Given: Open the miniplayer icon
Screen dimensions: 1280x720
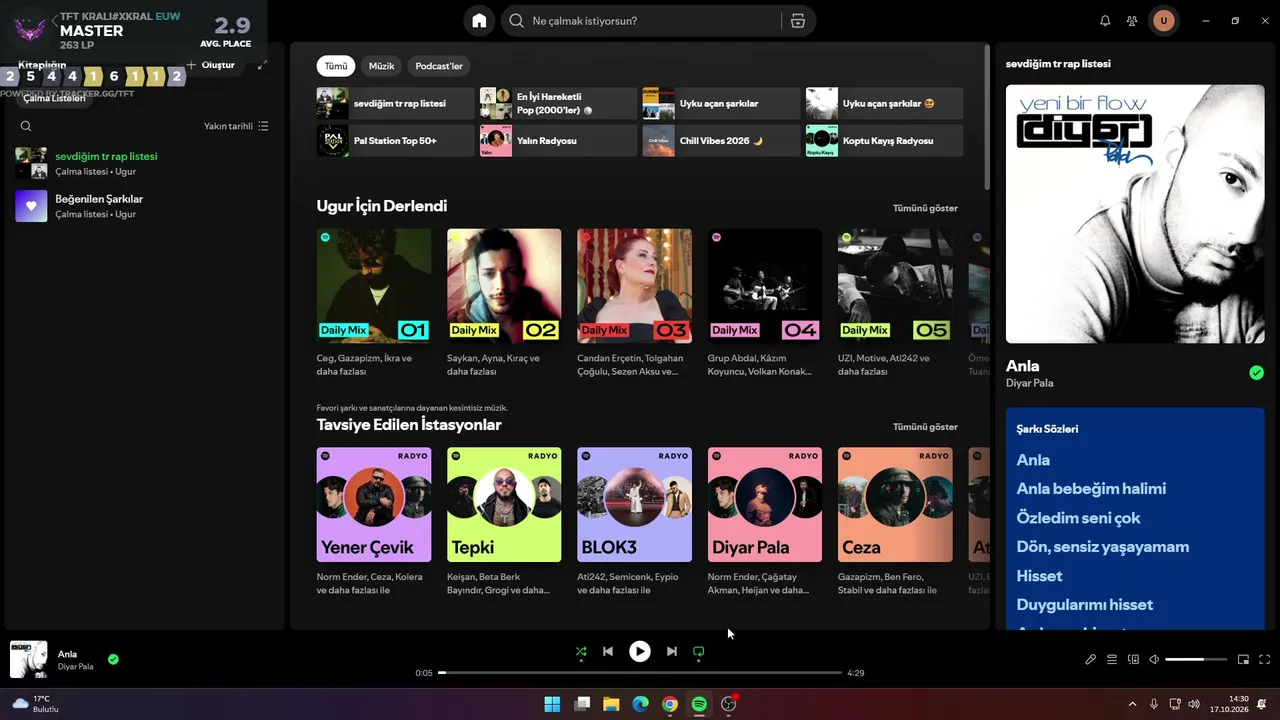Looking at the screenshot, I should coord(1243,660).
